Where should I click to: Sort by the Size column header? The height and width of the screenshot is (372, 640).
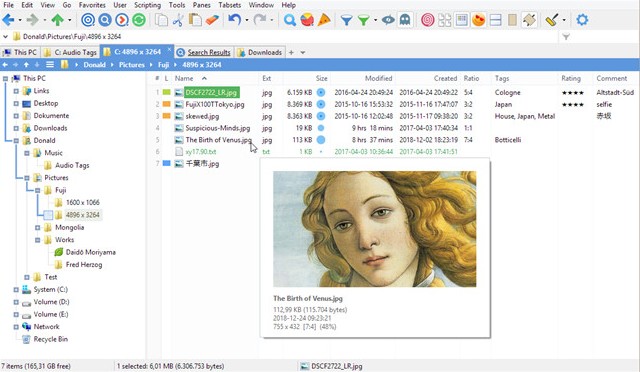[x=321, y=78]
